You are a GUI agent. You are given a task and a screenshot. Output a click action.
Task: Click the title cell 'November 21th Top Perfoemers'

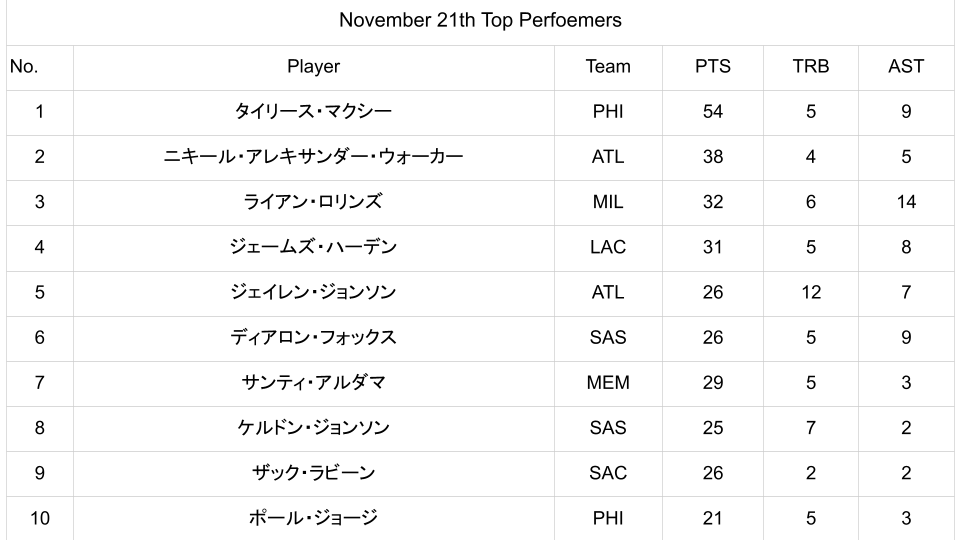480,20
